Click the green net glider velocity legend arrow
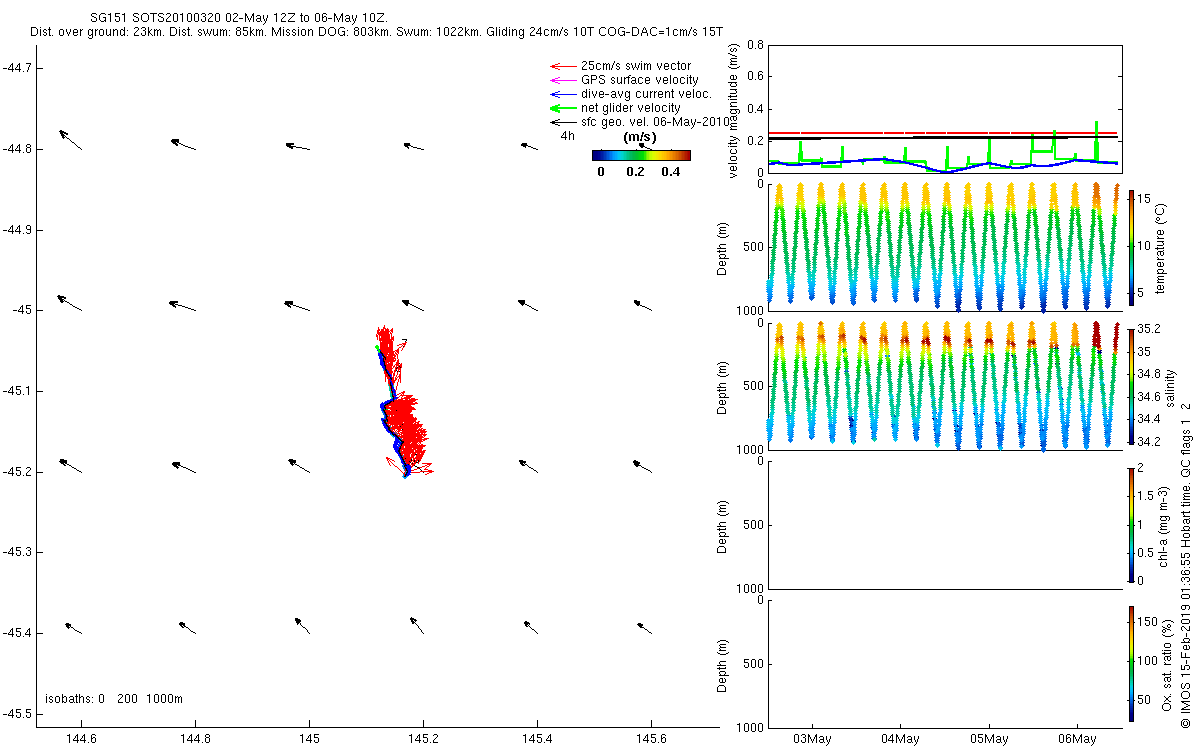Screen dimensions: 1200x750 562,108
